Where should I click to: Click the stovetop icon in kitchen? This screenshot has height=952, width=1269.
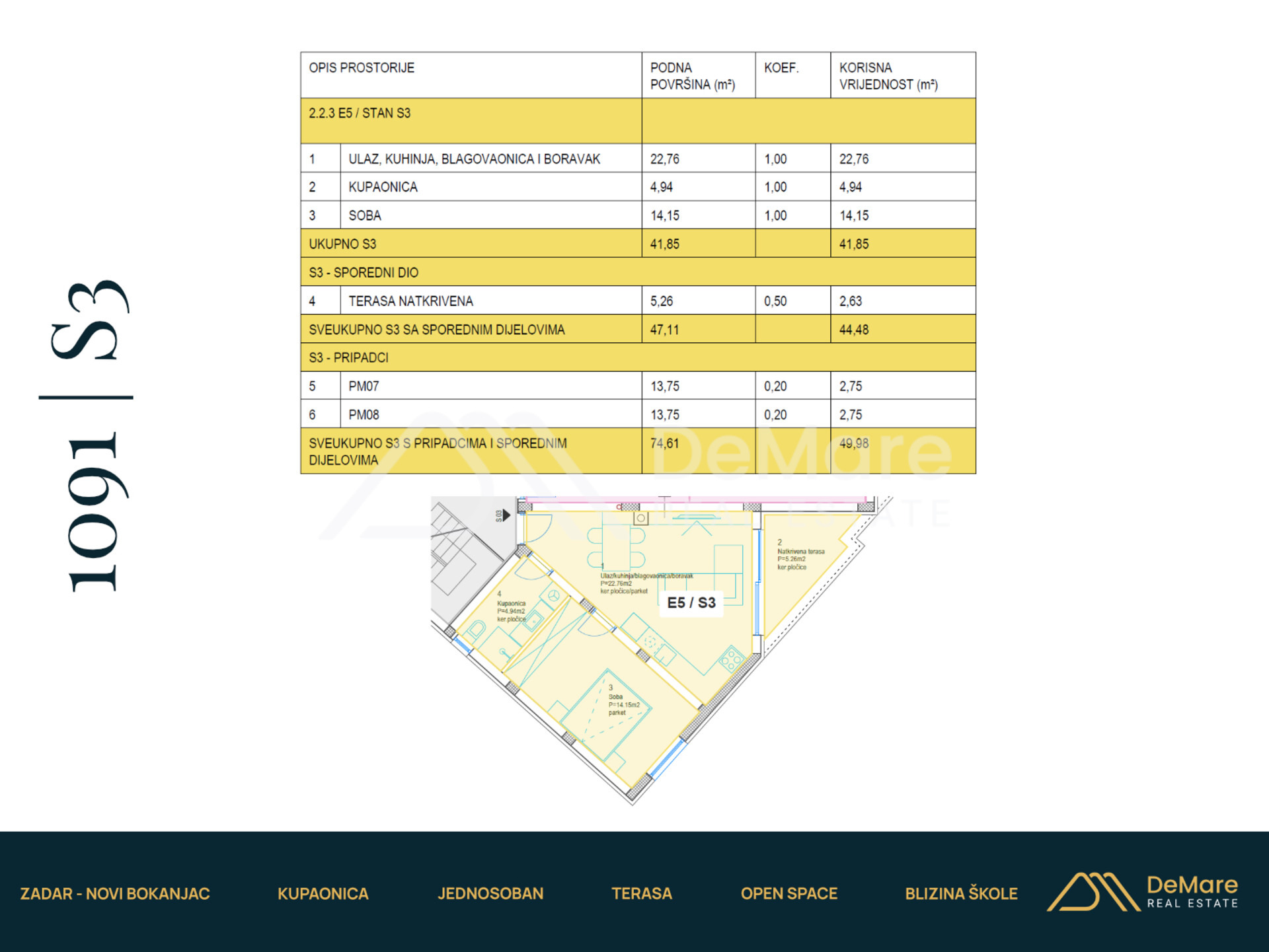(x=732, y=659)
